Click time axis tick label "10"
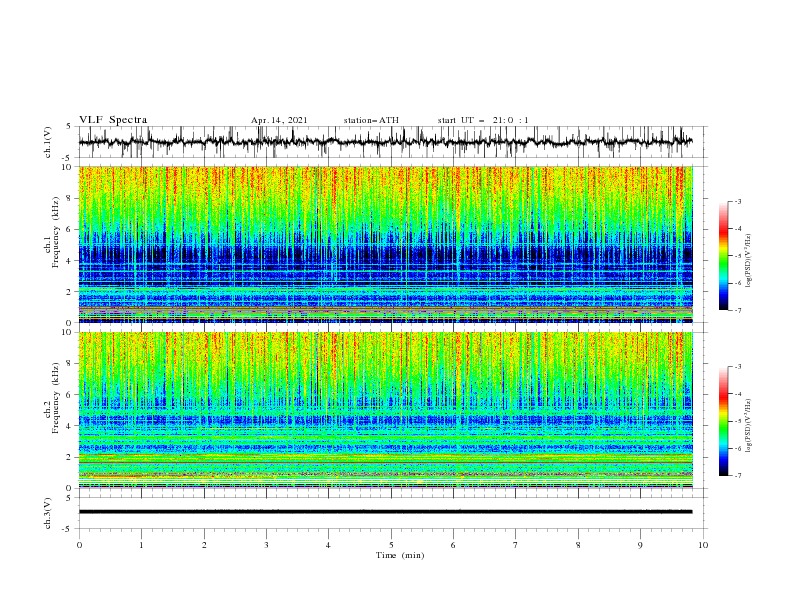Screen dimensions: 792x612 (x=703, y=545)
